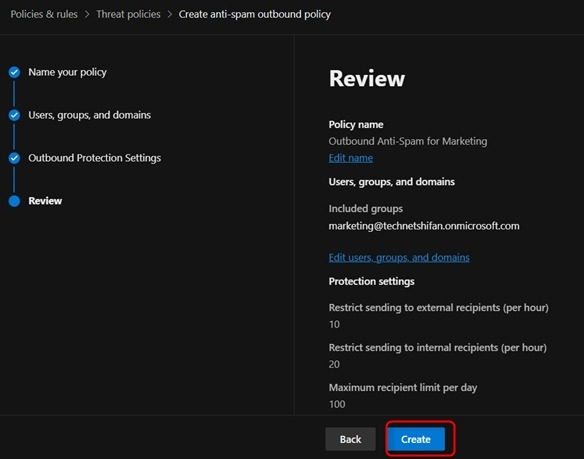584x459 pixels.
Task: Select 'Maximum recipient limit per day' label
Action: click(403, 387)
